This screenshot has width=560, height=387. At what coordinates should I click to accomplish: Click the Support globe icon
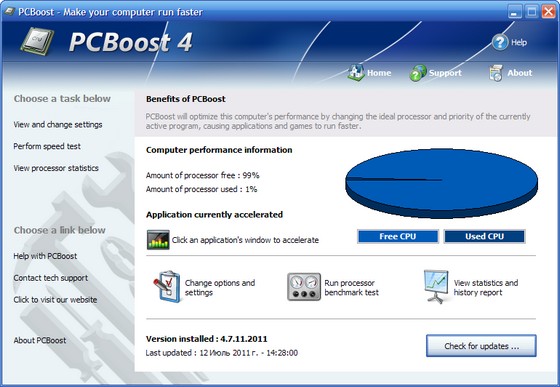(x=418, y=72)
